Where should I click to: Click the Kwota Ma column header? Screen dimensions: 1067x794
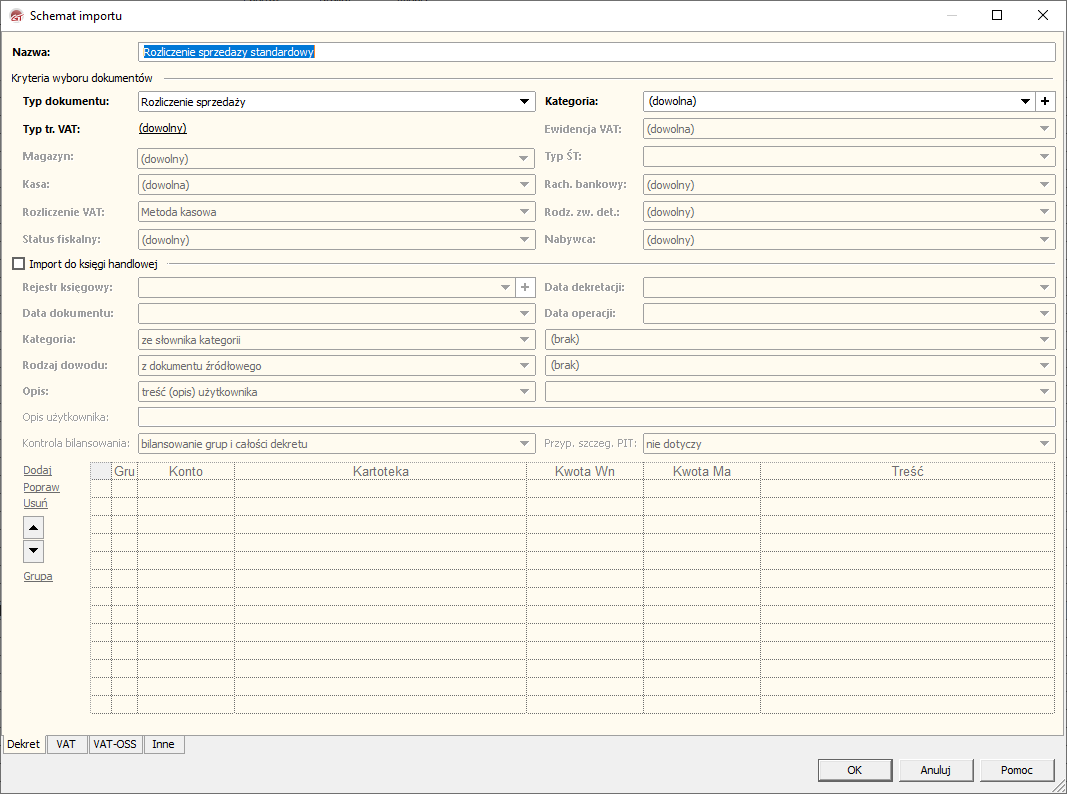(x=702, y=471)
